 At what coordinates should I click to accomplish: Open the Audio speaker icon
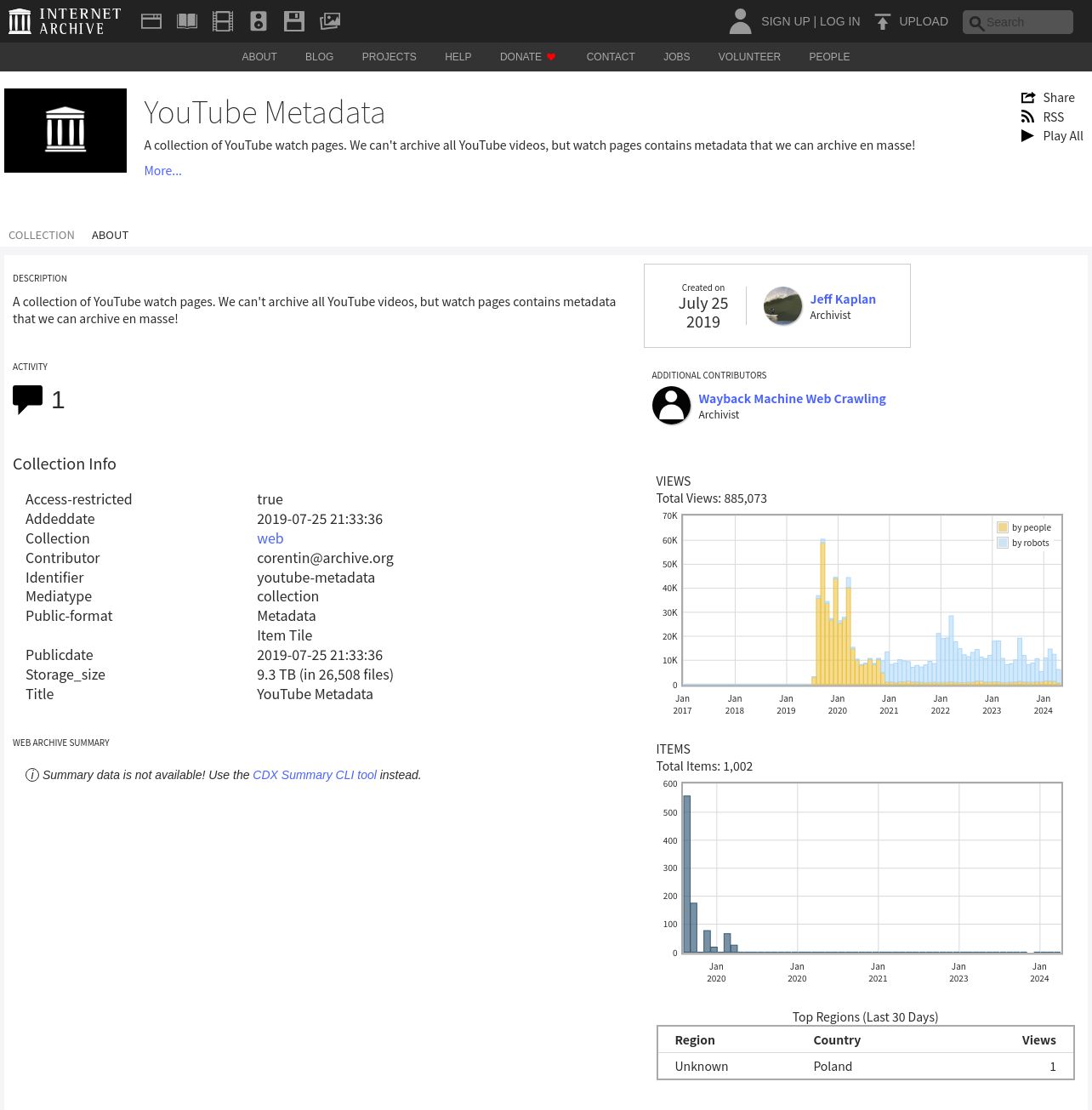click(259, 21)
